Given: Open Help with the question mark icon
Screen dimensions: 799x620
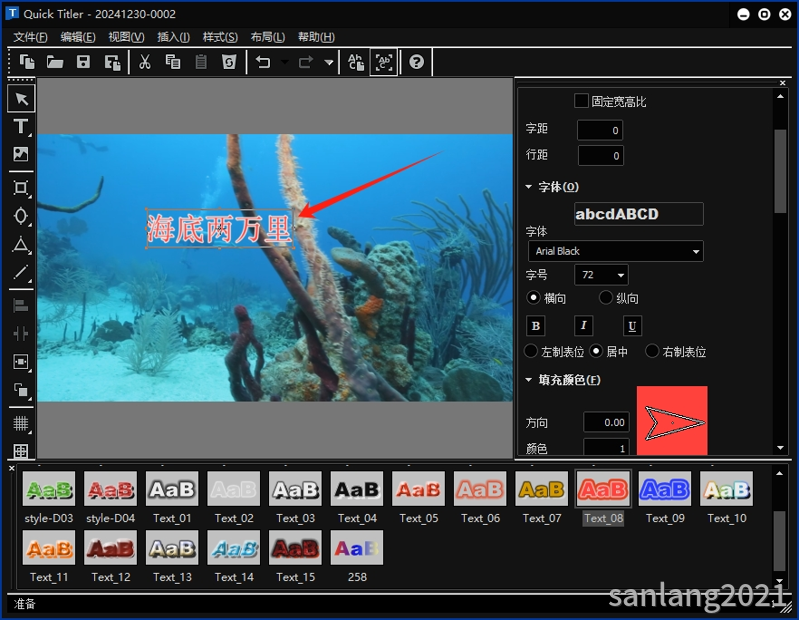Looking at the screenshot, I should coord(416,62).
